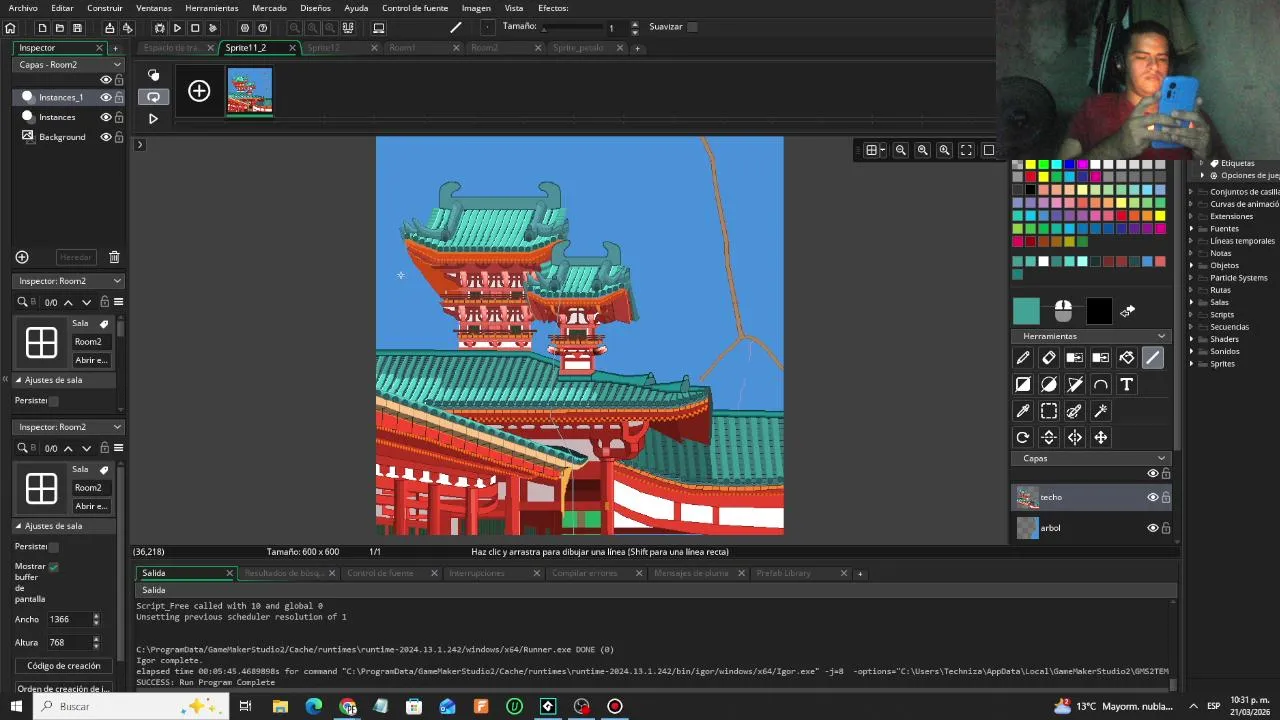The width and height of the screenshot is (1280, 720).
Task: Click the Heredar button
Action: point(75,257)
